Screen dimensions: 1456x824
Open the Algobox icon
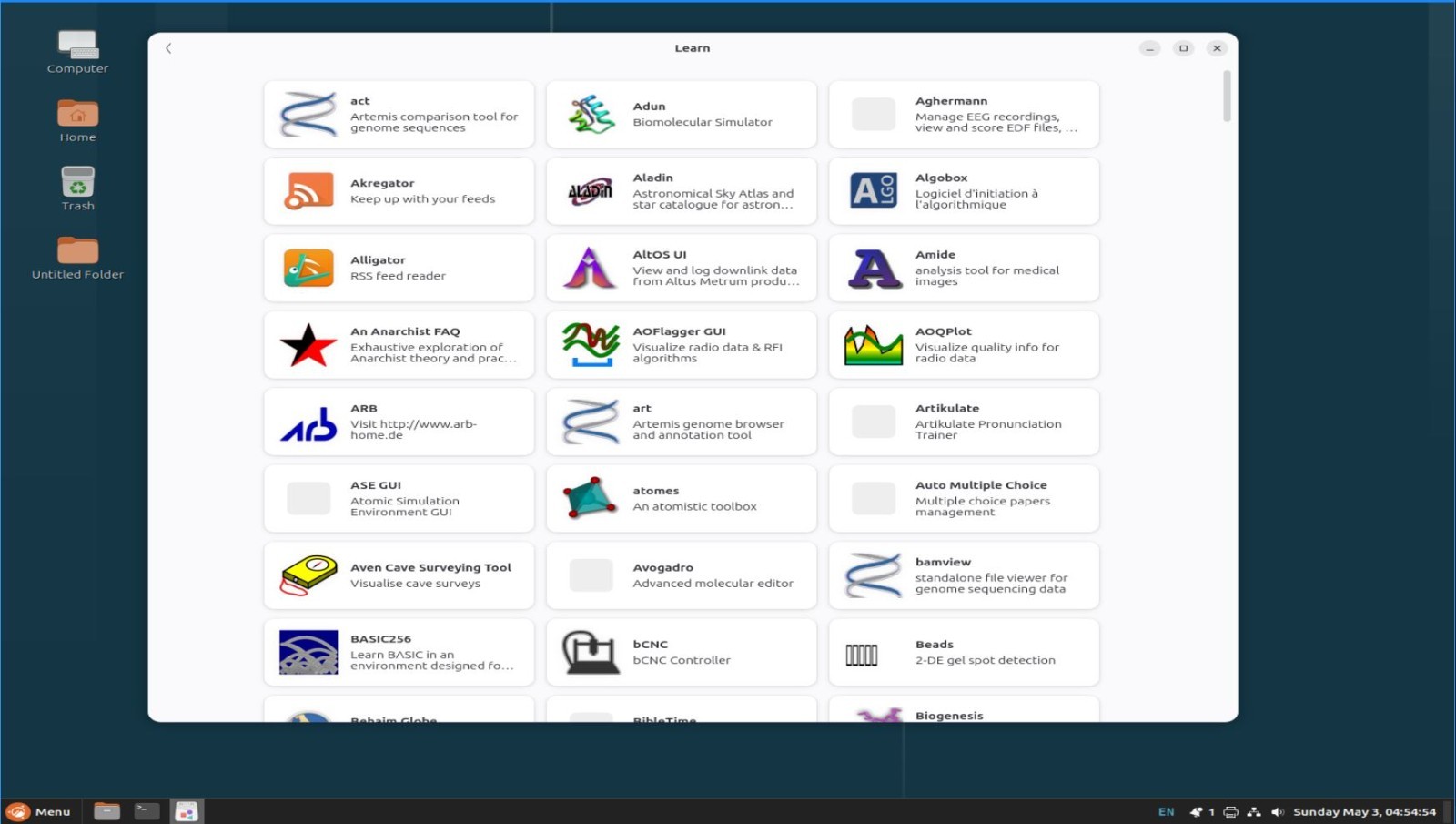tap(874, 191)
